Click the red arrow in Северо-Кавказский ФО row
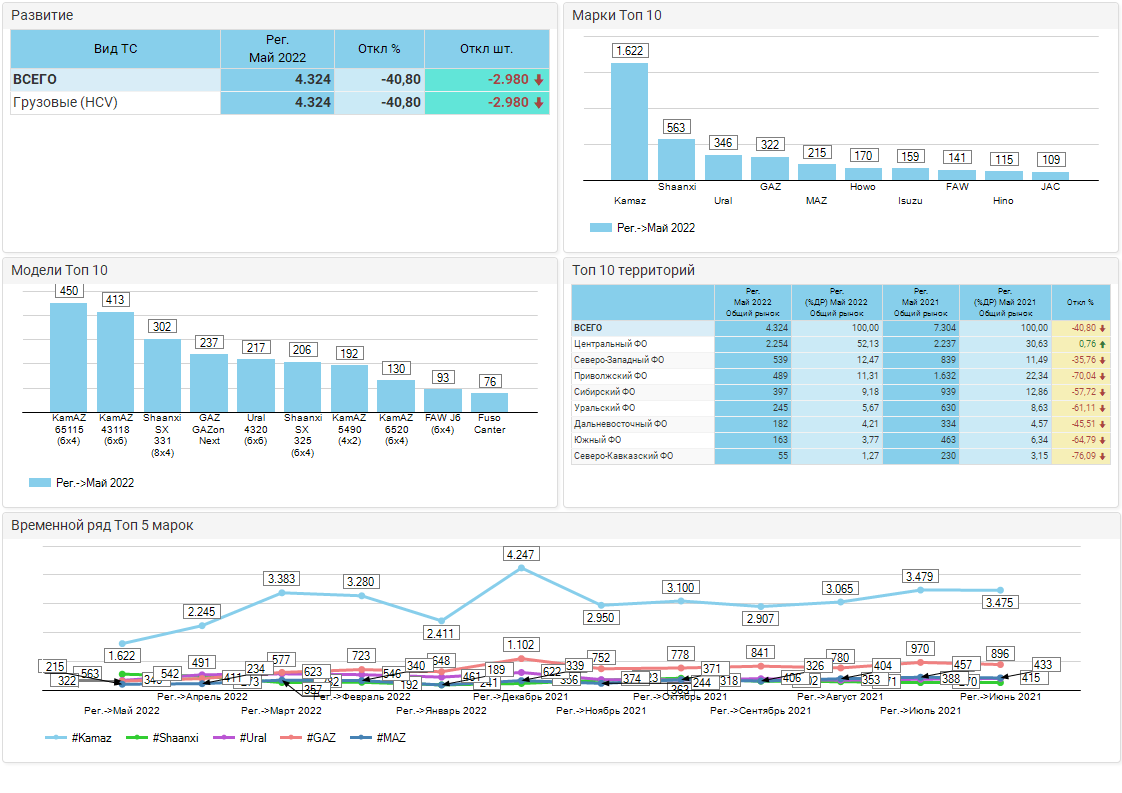Viewport: 1122px width, 793px height. coord(1102,456)
